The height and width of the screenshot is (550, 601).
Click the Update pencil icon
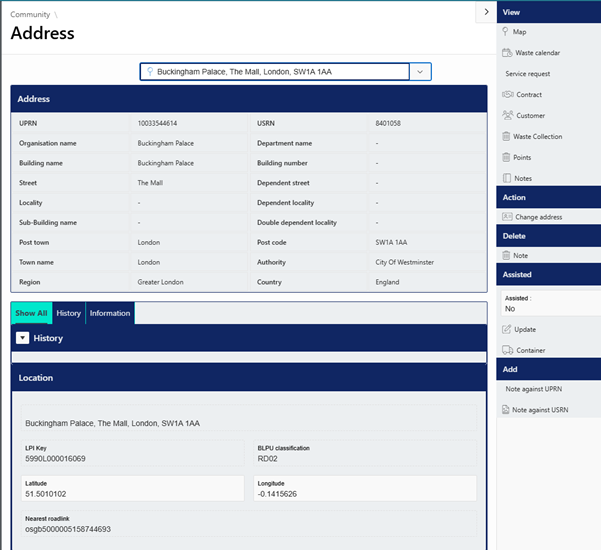click(507, 329)
